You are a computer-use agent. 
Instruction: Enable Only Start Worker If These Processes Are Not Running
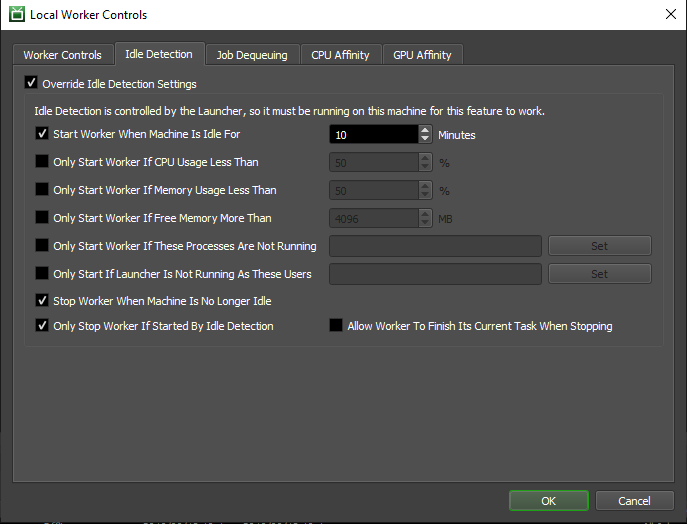pyautogui.click(x=42, y=246)
